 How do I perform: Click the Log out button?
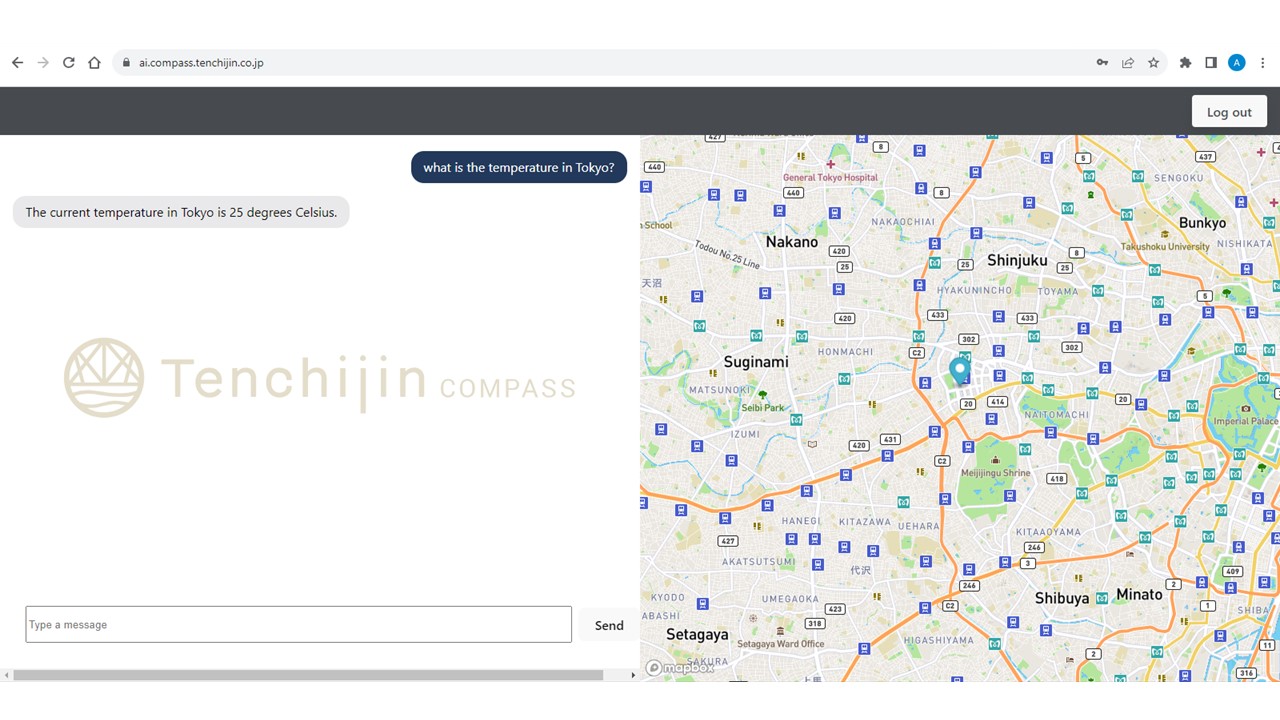pos(1229,111)
